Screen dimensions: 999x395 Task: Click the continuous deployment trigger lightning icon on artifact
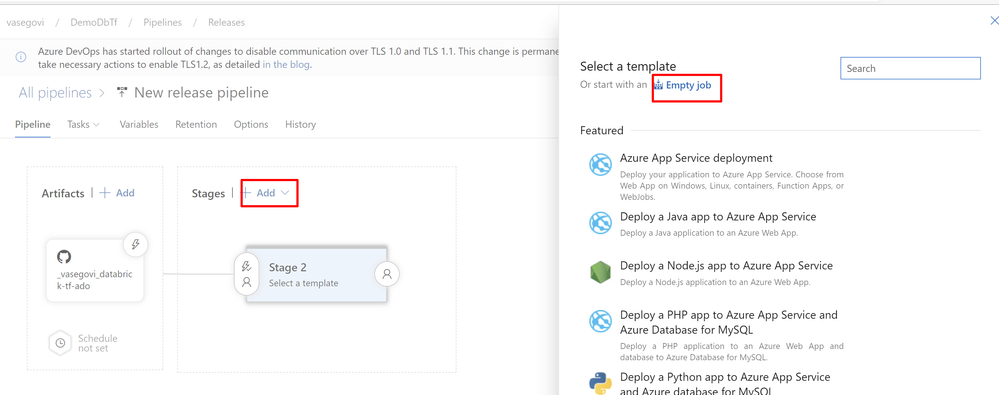click(x=135, y=243)
